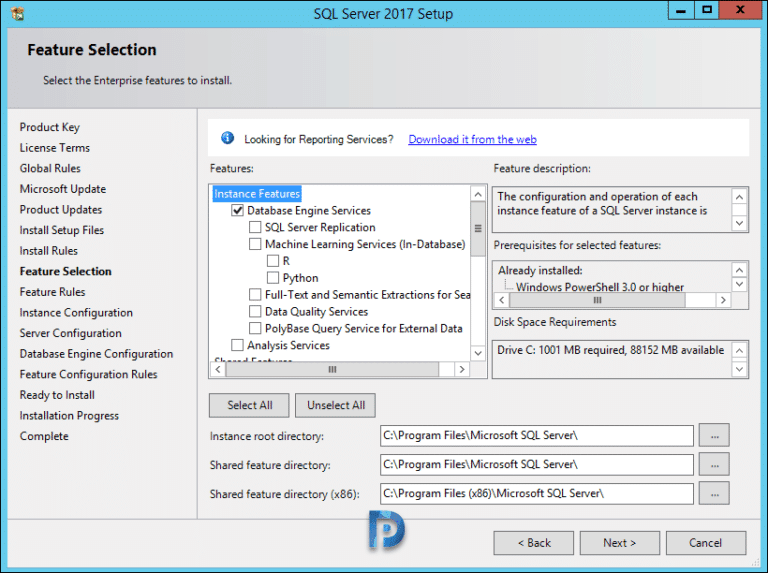Check Data Quality Services
768x573 pixels.
255,311
